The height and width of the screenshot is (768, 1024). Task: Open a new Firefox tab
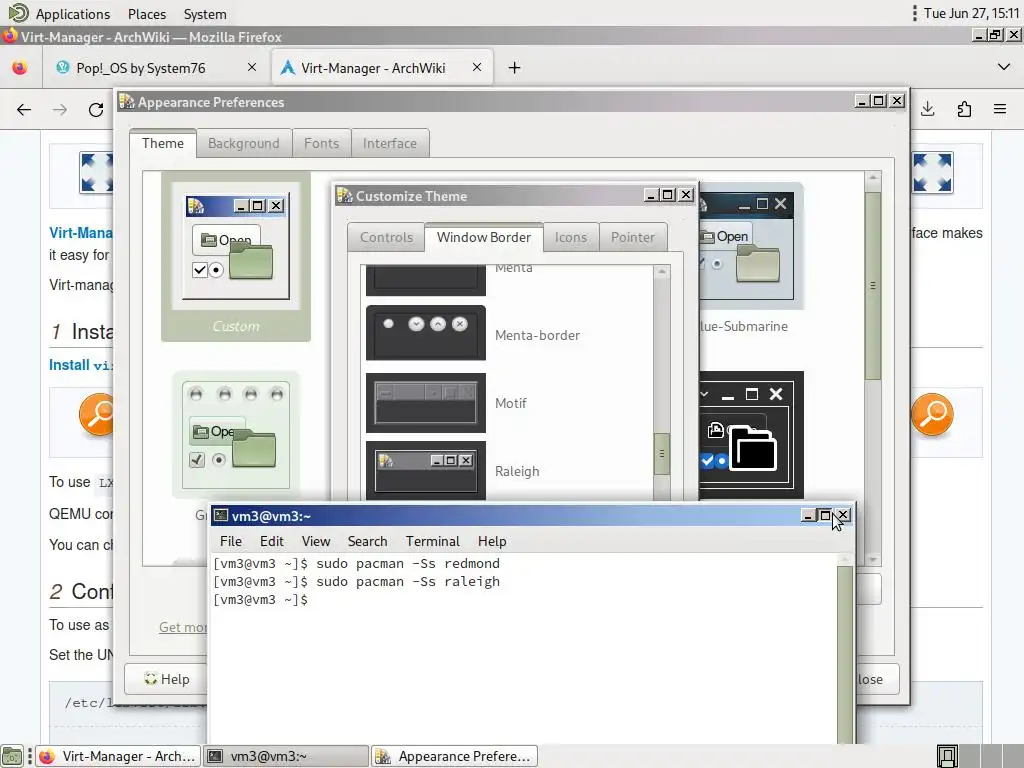click(x=515, y=67)
